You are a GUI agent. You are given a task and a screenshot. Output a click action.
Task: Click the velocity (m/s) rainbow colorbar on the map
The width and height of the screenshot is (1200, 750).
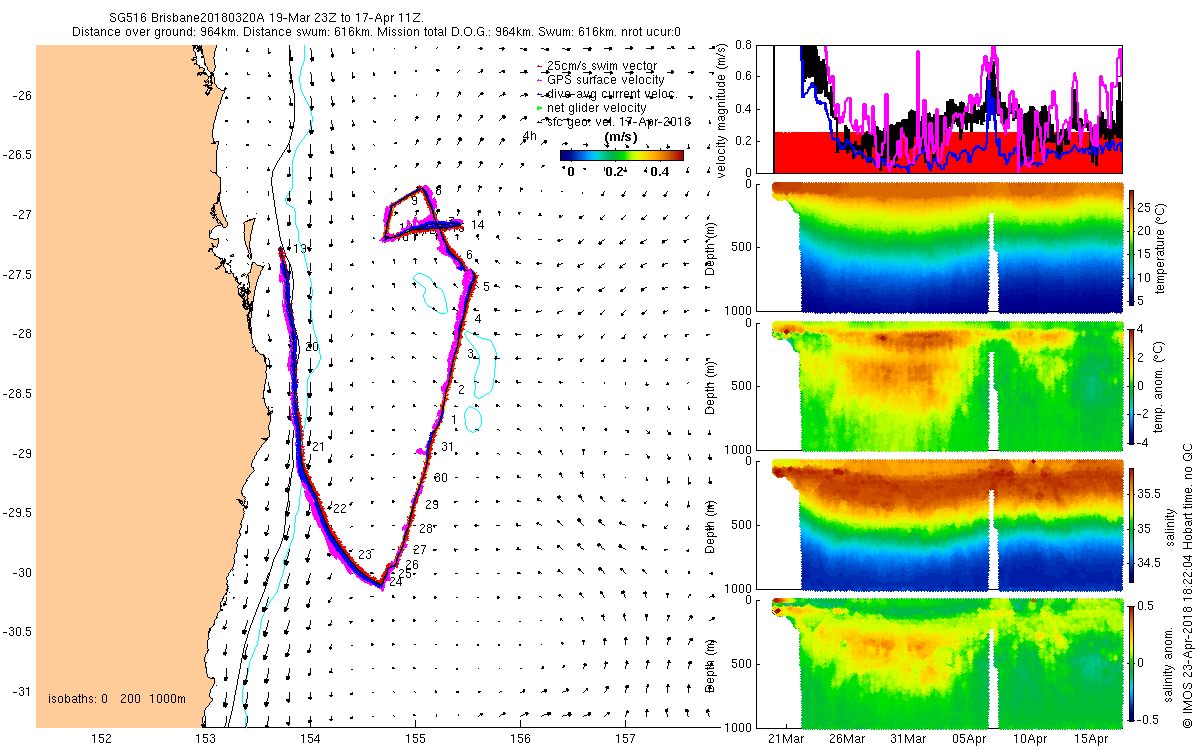pos(621,155)
